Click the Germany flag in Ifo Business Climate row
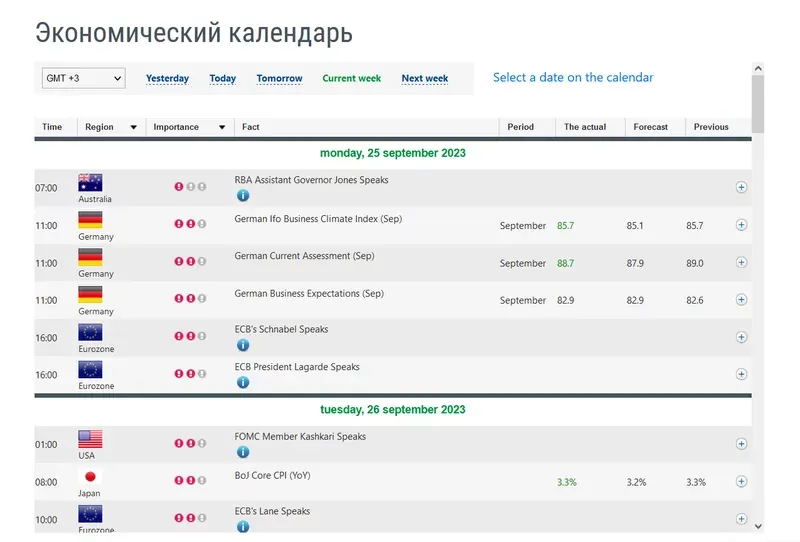800x542 pixels. coord(90,220)
